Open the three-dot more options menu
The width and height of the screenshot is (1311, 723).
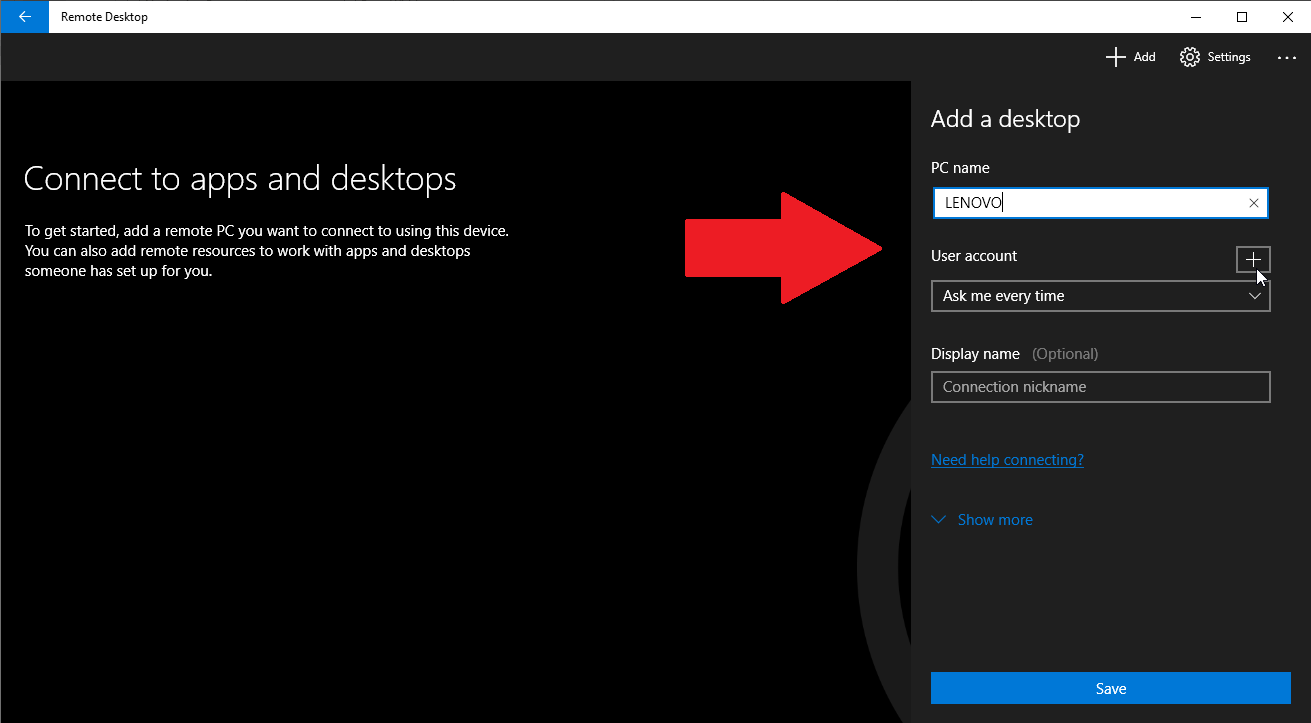pyautogui.click(x=1287, y=58)
